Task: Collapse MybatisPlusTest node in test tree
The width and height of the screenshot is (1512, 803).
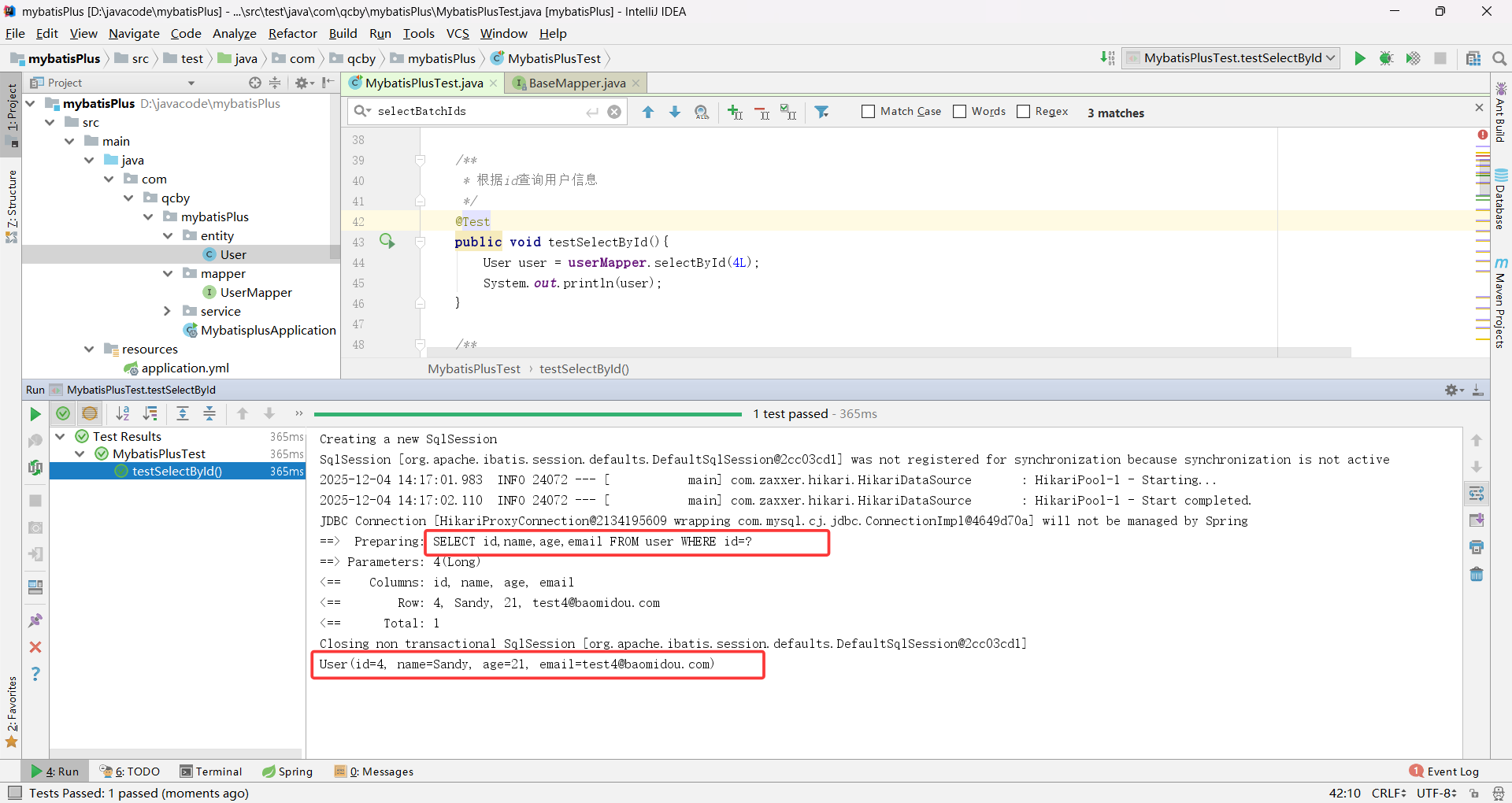Action: (80, 453)
